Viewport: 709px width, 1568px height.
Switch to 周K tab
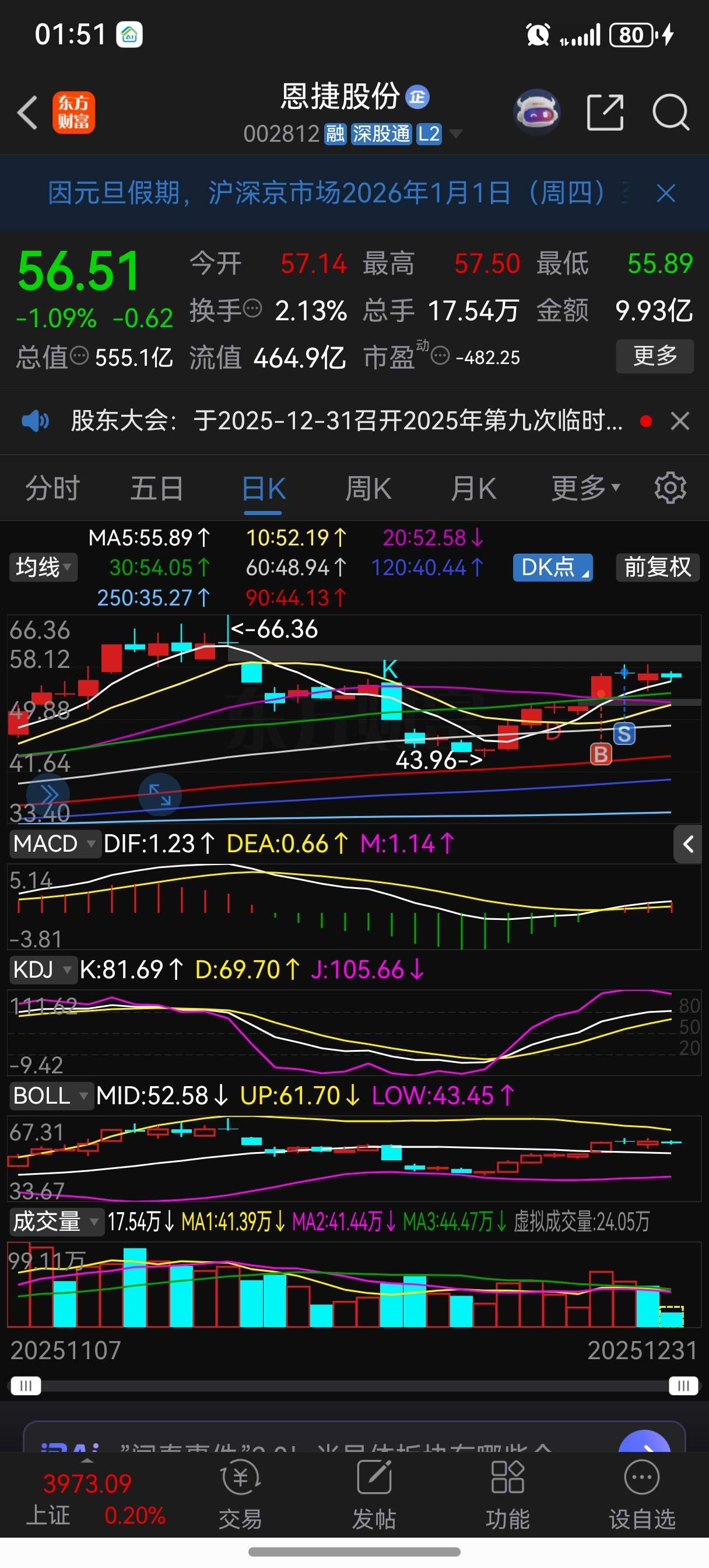pos(368,488)
